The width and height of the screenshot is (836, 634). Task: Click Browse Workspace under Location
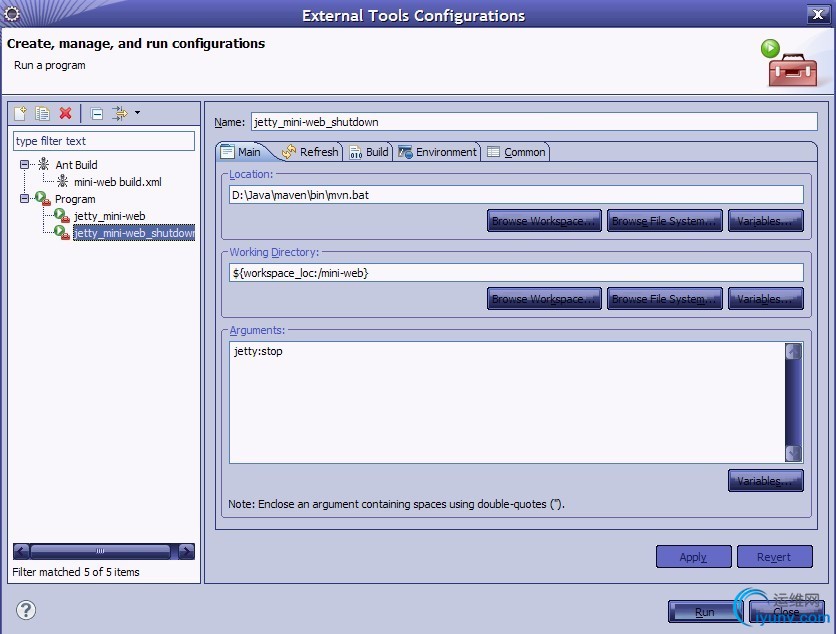(544, 221)
